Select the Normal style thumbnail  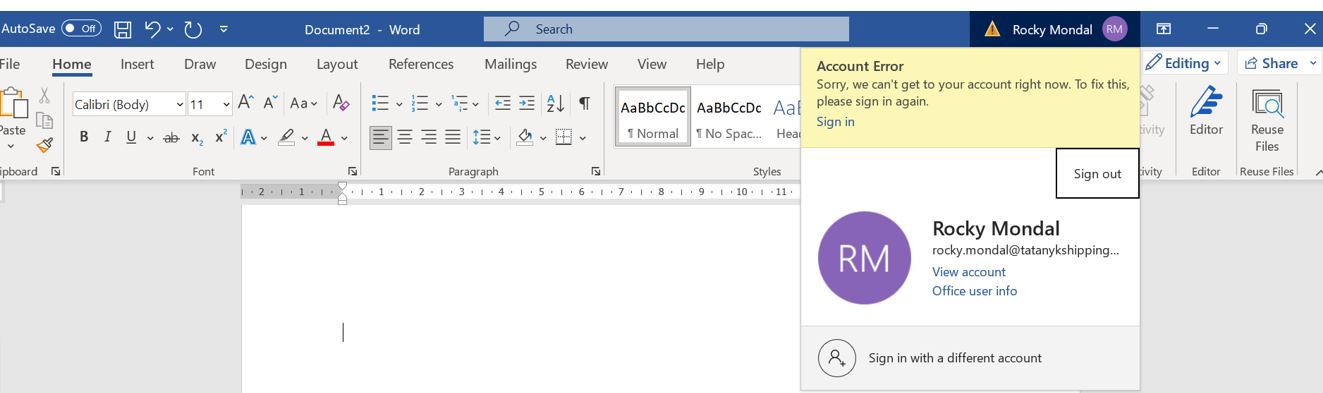tap(652, 116)
